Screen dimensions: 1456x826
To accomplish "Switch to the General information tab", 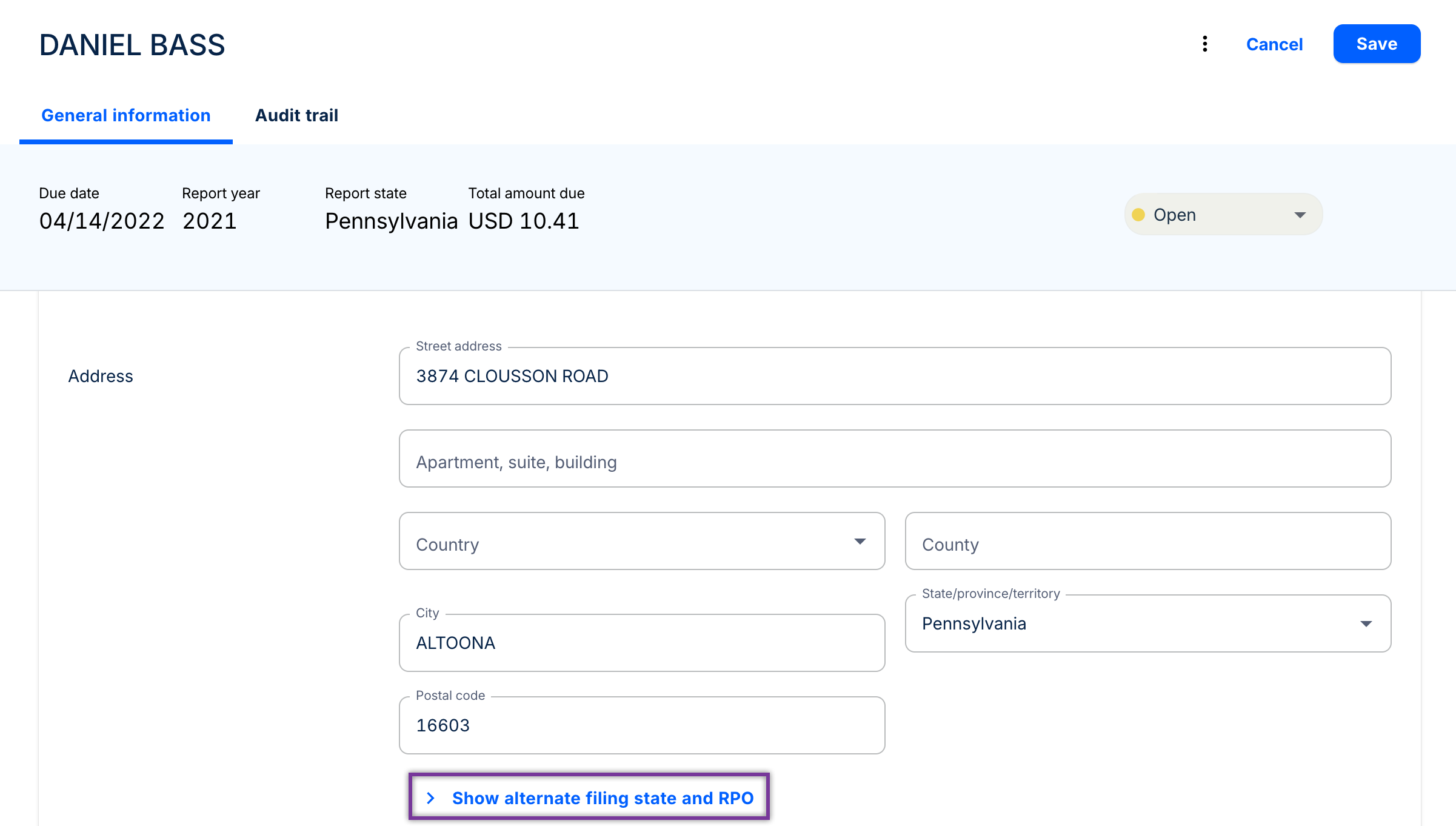I will pyautogui.click(x=125, y=115).
